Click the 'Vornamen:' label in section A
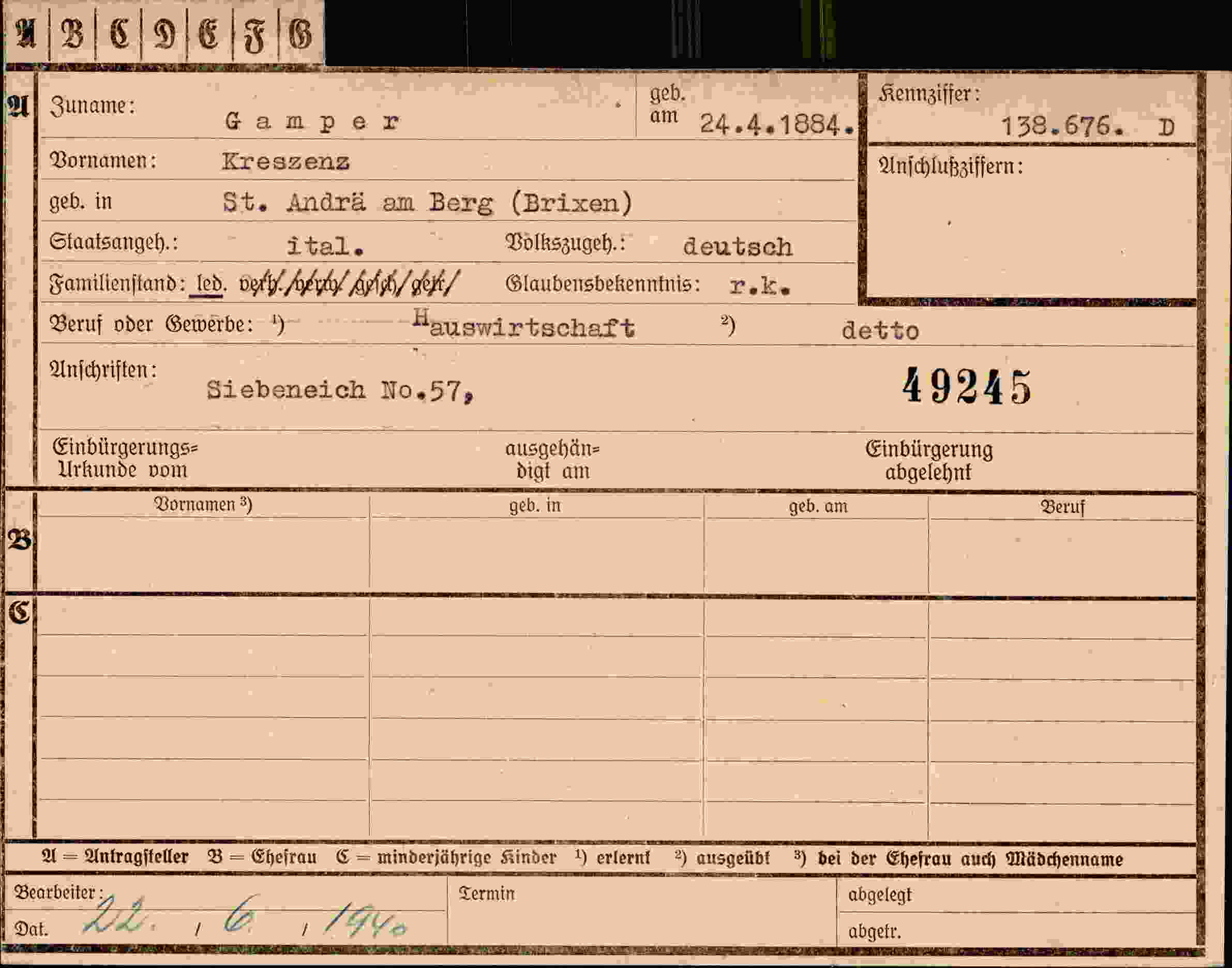The image size is (1232, 968). [103, 161]
